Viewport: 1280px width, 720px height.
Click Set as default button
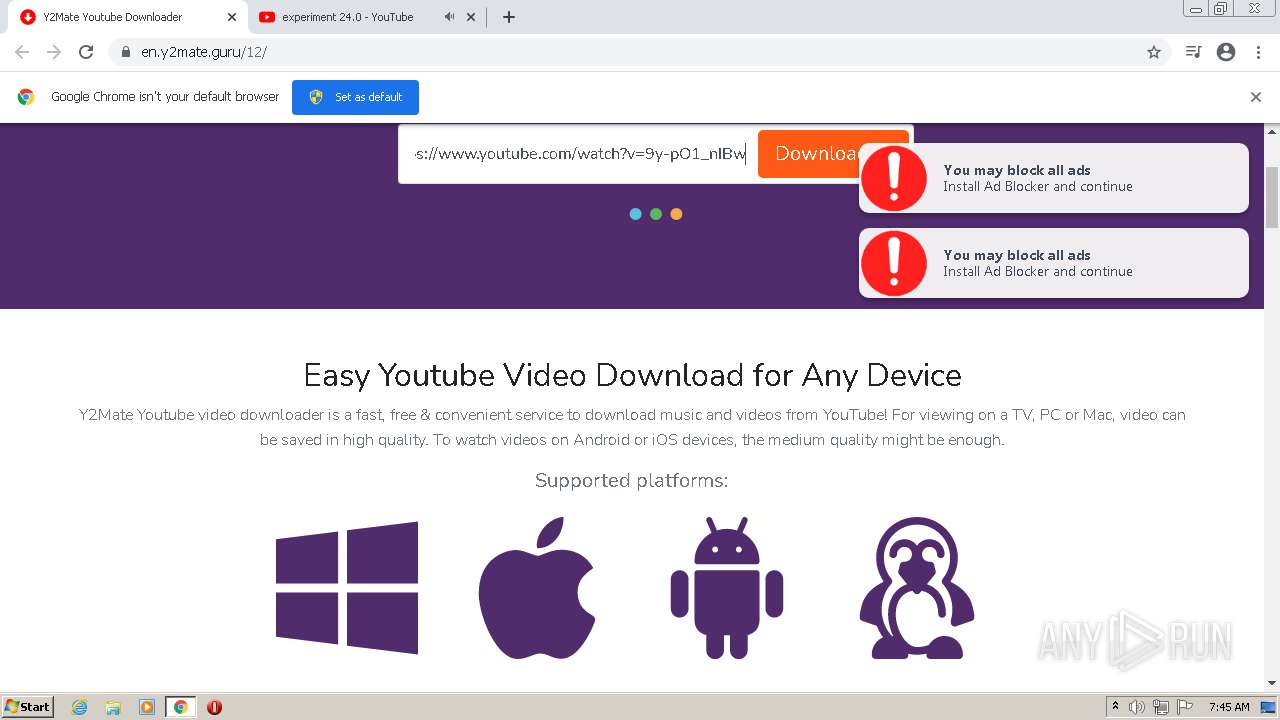click(355, 97)
